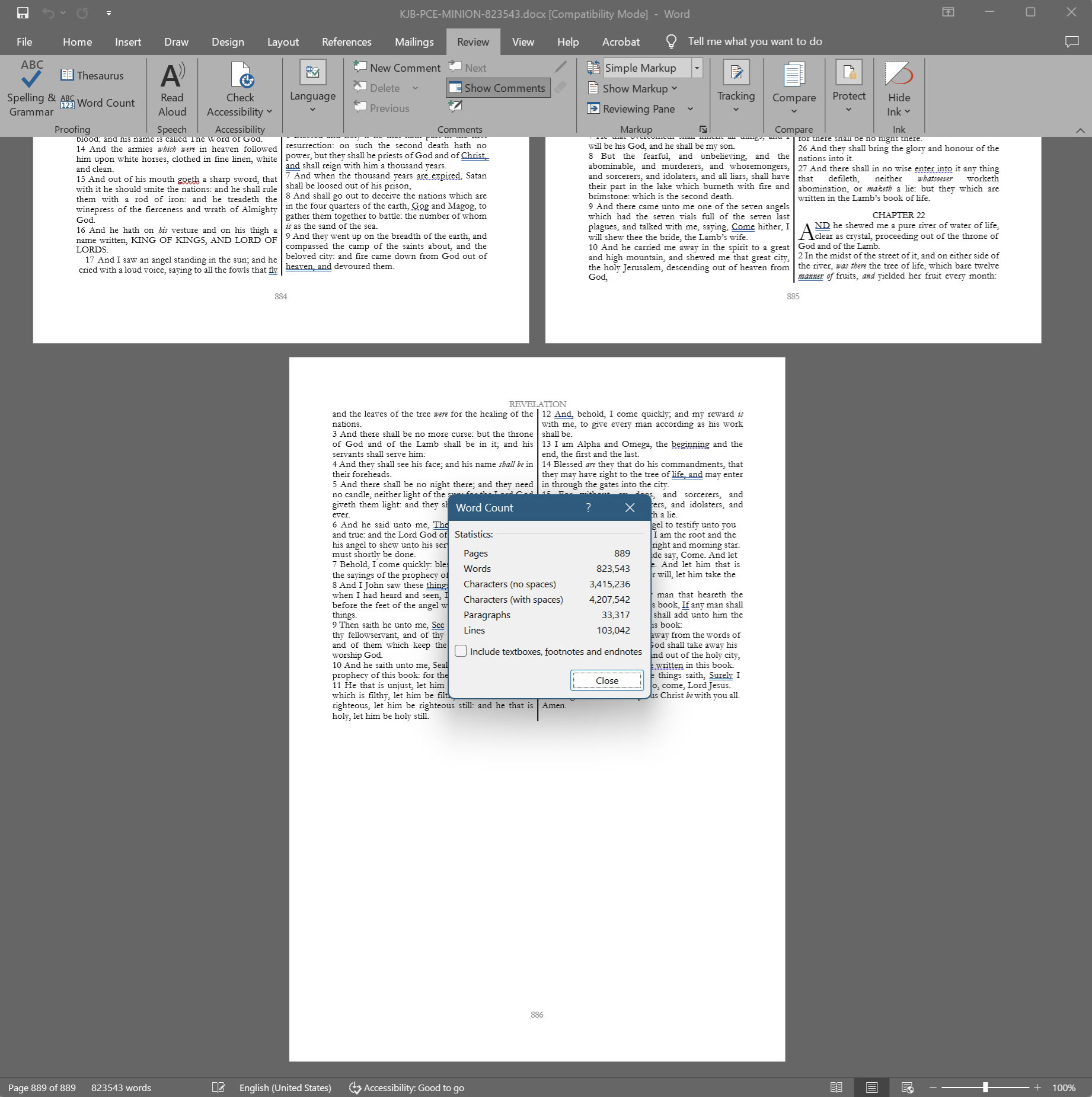
Task: Click the Tell me what you want search box
Action: (x=755, y=41)
